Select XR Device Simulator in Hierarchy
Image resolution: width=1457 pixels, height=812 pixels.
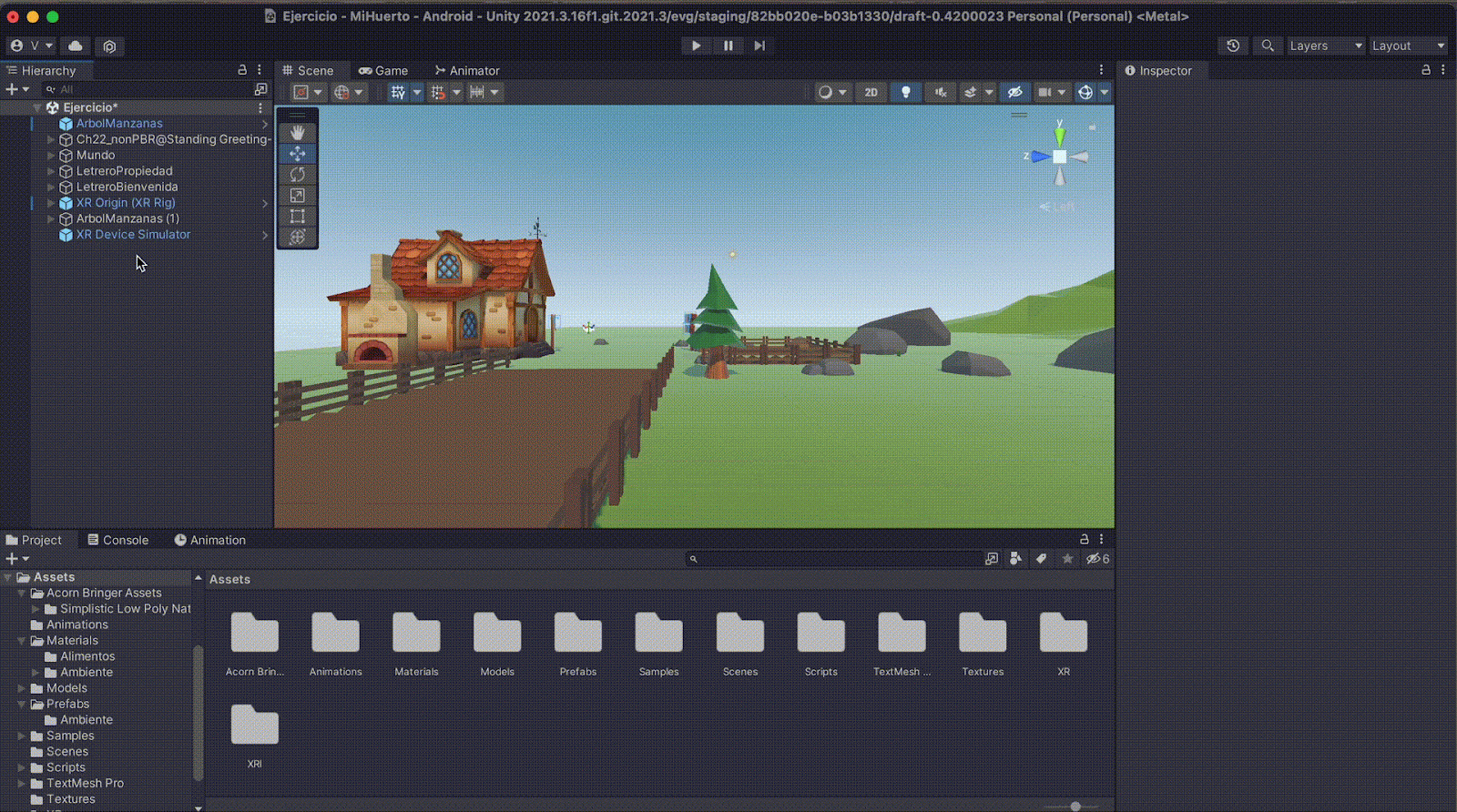click(133, 235)
